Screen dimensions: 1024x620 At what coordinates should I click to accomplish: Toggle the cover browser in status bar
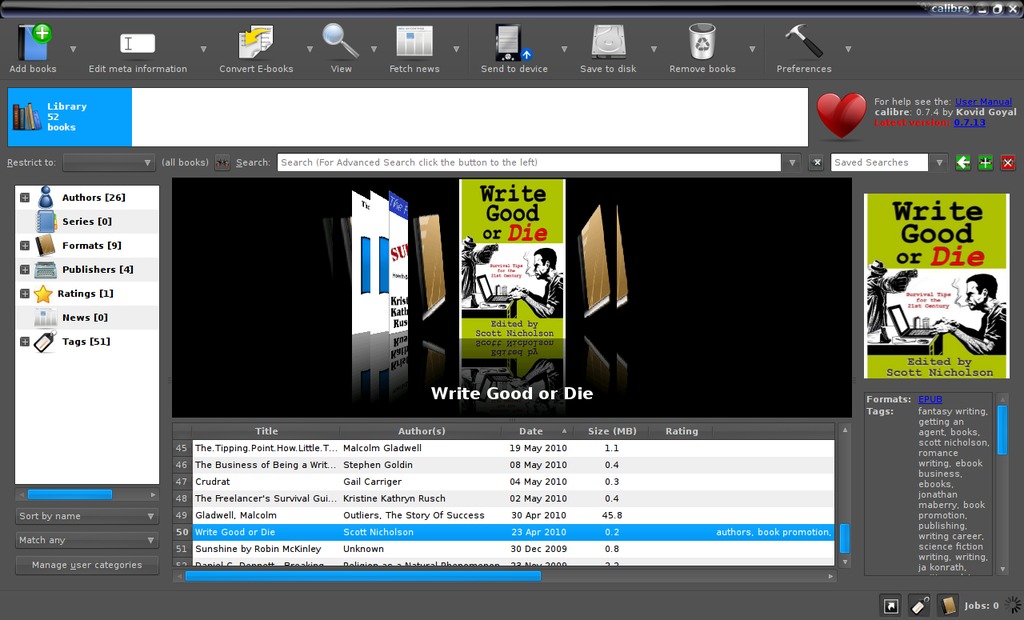(890, 605)
